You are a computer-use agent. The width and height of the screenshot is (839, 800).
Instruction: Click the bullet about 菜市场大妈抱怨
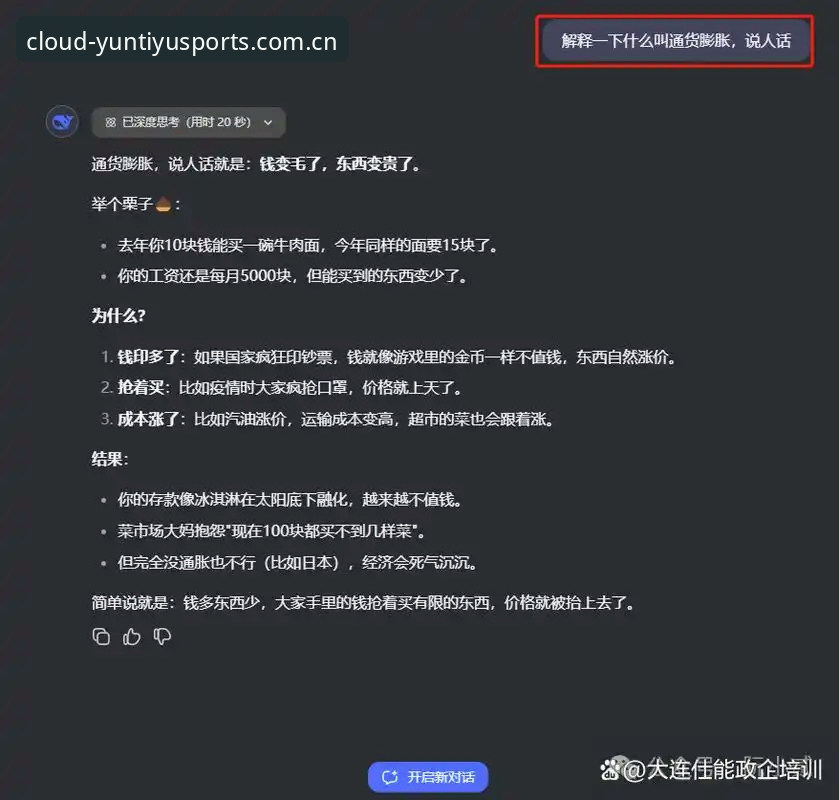point(272,531)
